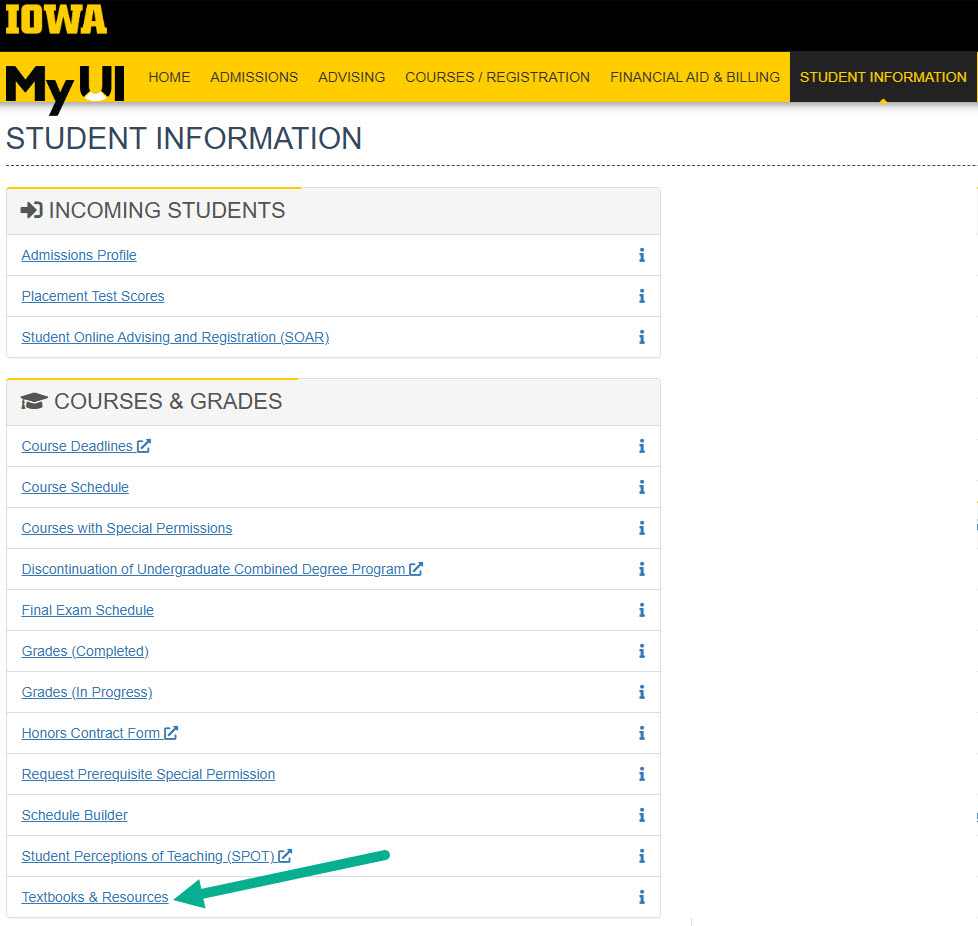
Task: Click info icon for Course Schedule row
Action: coord(642,488)
